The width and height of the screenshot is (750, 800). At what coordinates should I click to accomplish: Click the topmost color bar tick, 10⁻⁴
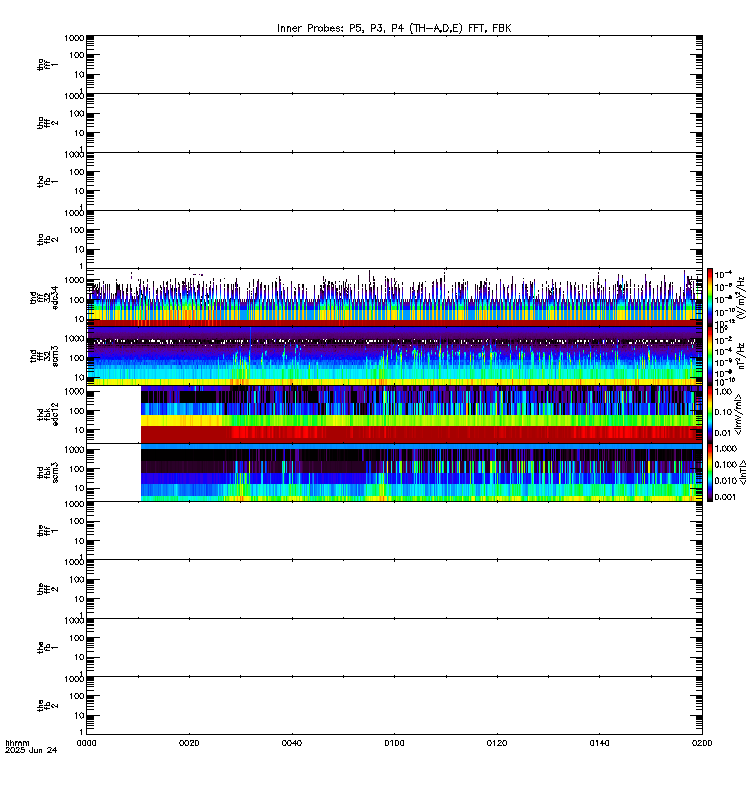point(723,274)
